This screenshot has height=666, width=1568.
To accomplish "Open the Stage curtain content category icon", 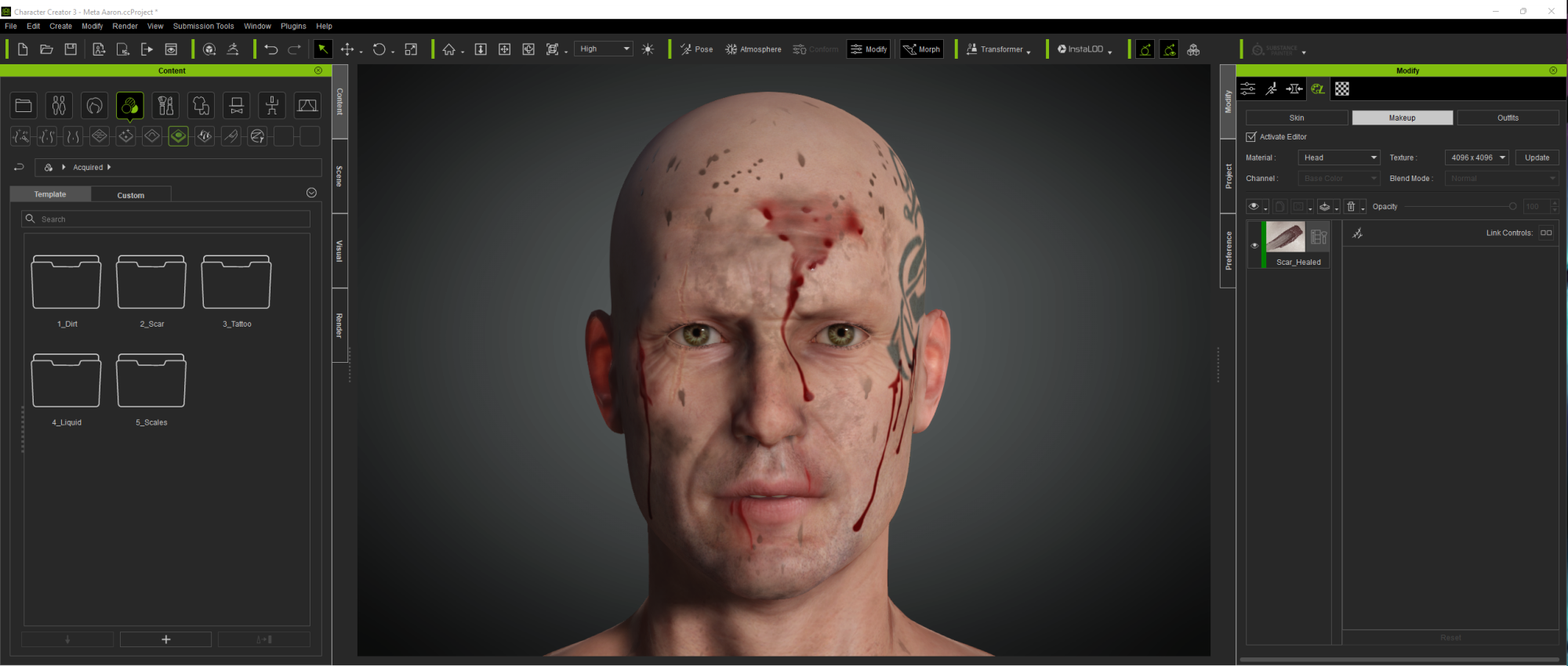I will [307, 105].
